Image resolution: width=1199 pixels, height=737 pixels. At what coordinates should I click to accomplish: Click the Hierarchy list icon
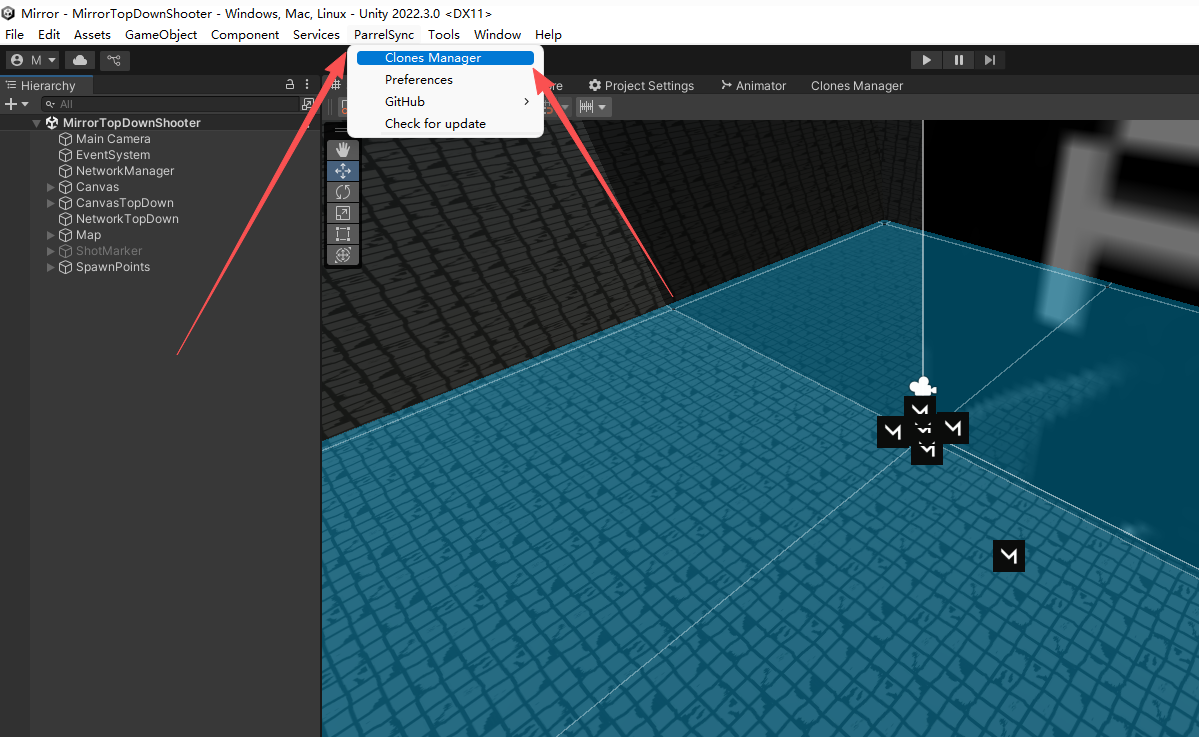coord(11,85)
